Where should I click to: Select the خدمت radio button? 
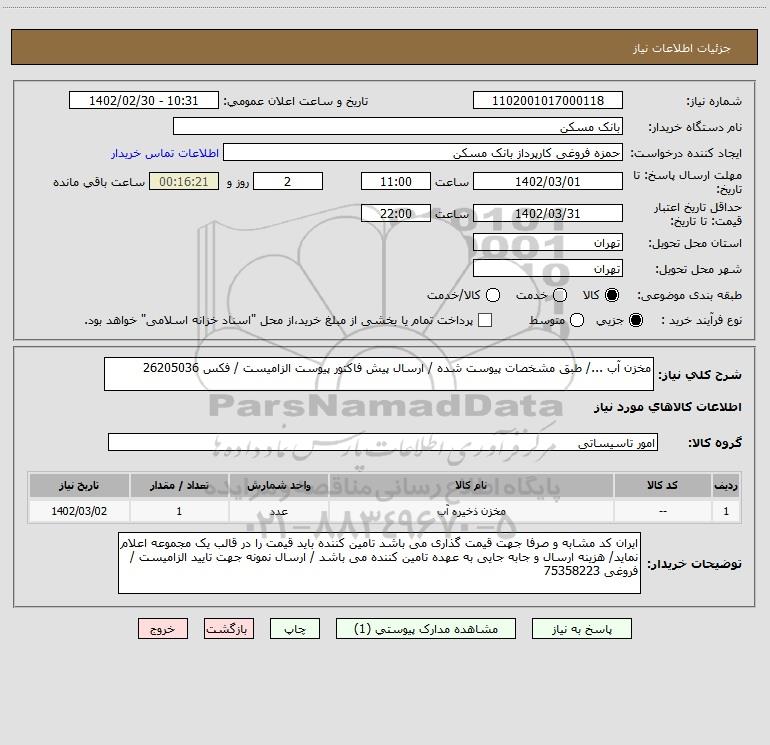pyautogui.click(x=560, y=295)
